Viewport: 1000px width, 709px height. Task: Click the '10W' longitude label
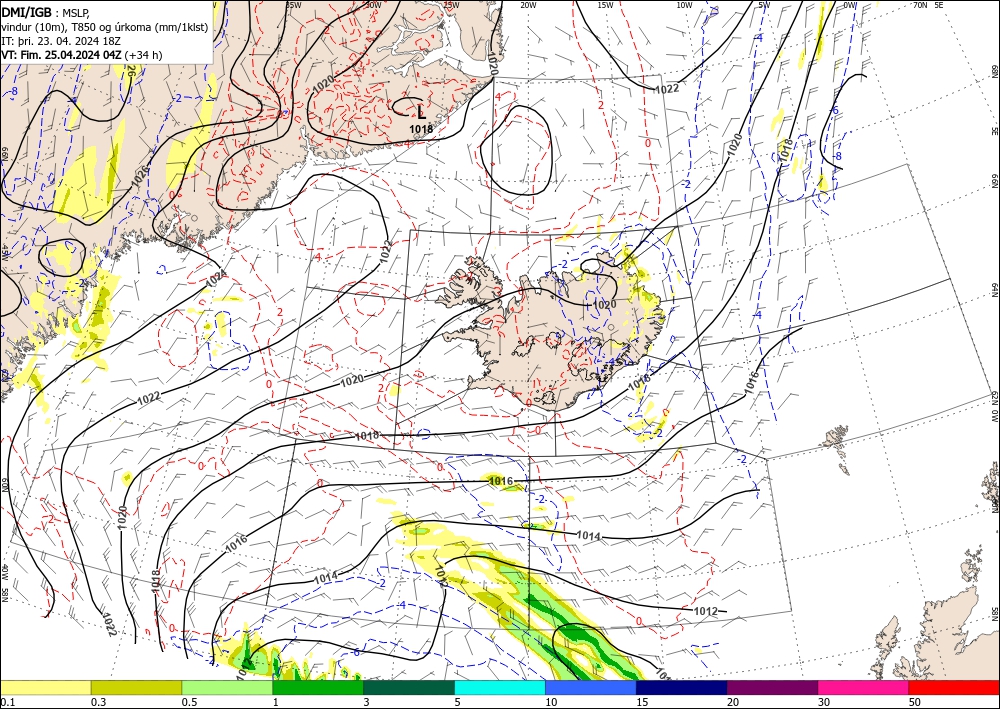[684, 5]
